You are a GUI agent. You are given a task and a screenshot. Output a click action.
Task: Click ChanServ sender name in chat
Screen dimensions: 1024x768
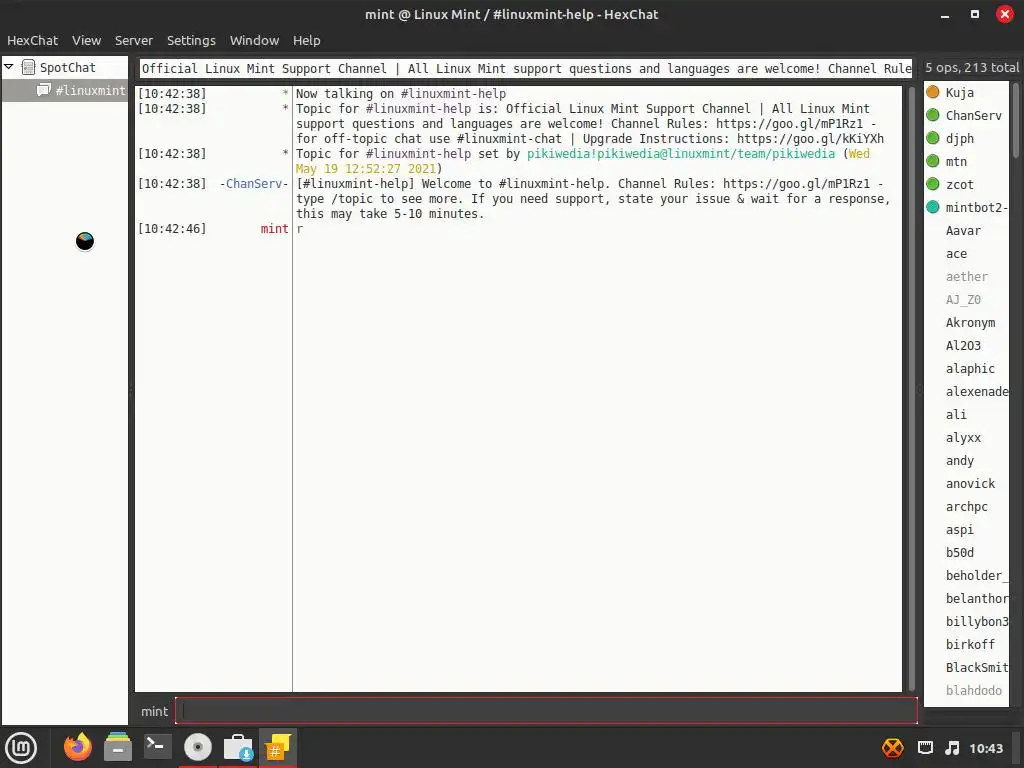[254, 184]
